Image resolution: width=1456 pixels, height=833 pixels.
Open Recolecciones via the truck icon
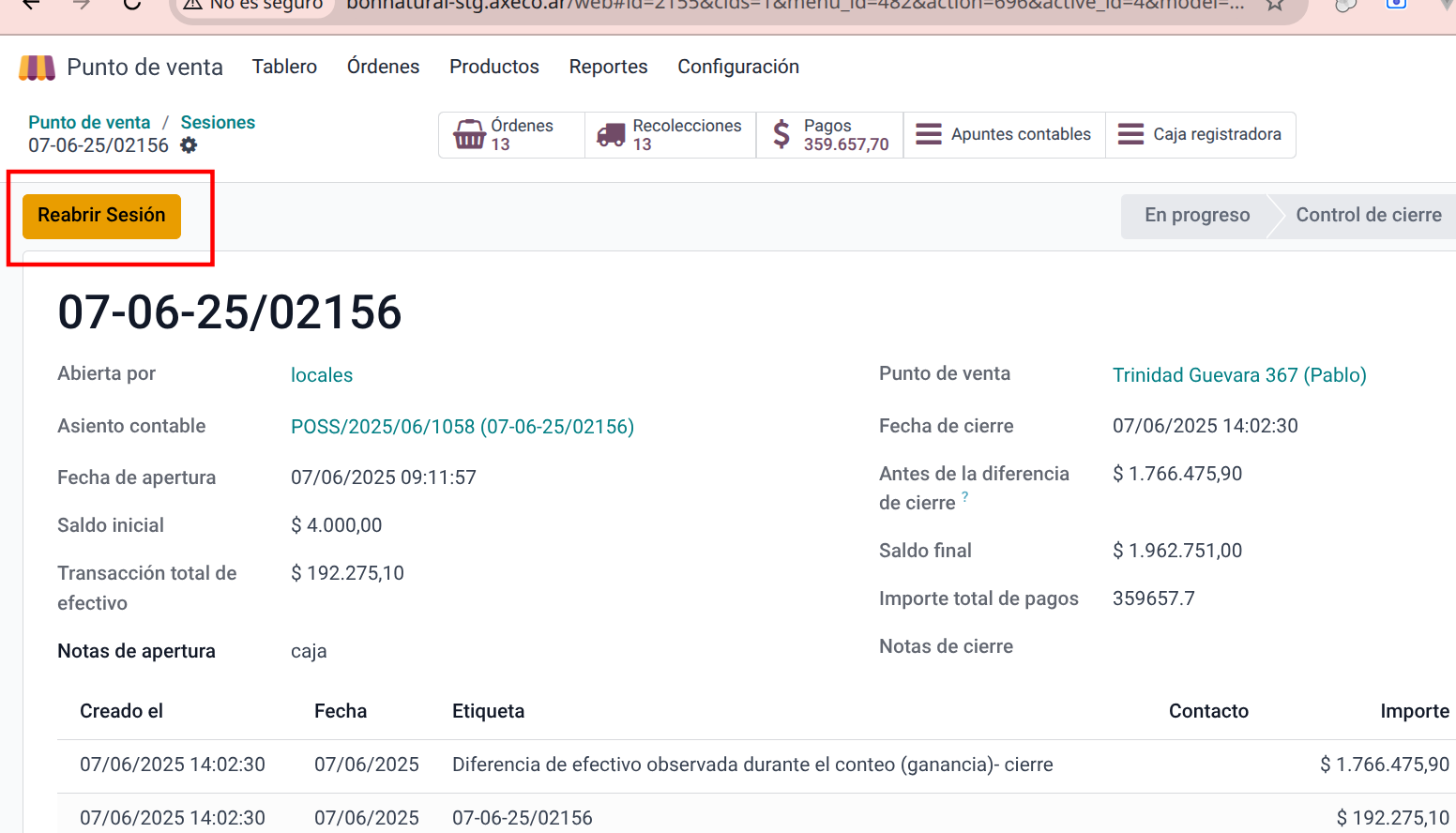pos(611,135)
